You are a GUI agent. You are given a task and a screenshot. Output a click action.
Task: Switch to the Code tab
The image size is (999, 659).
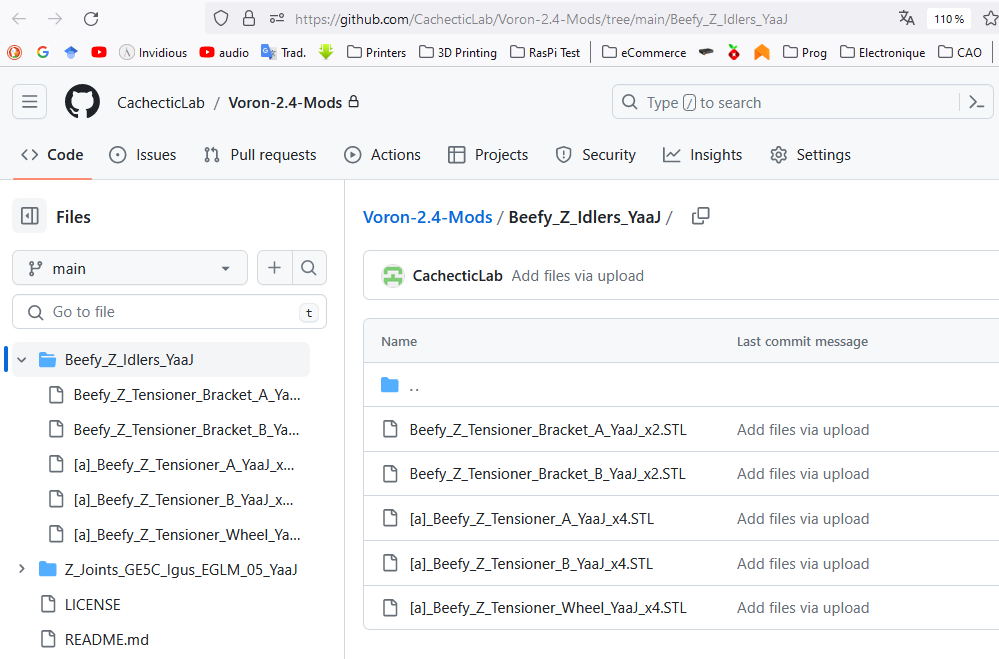tap(52, 155)
